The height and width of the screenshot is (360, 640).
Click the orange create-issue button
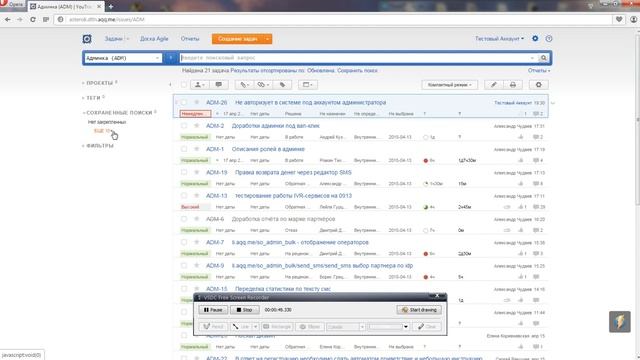click(238, 39)
